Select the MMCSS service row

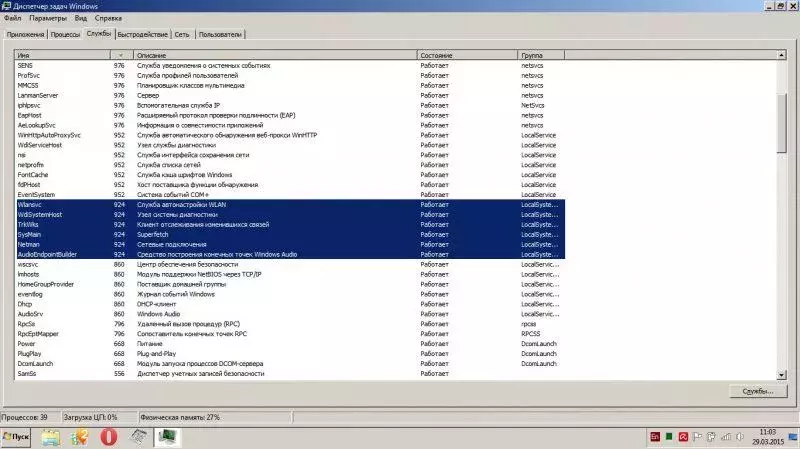point(290,85)
